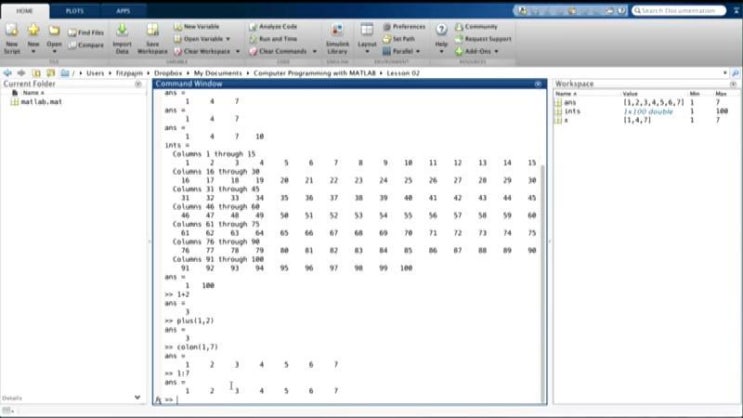Click the fx function browser icon

(158, 400)
